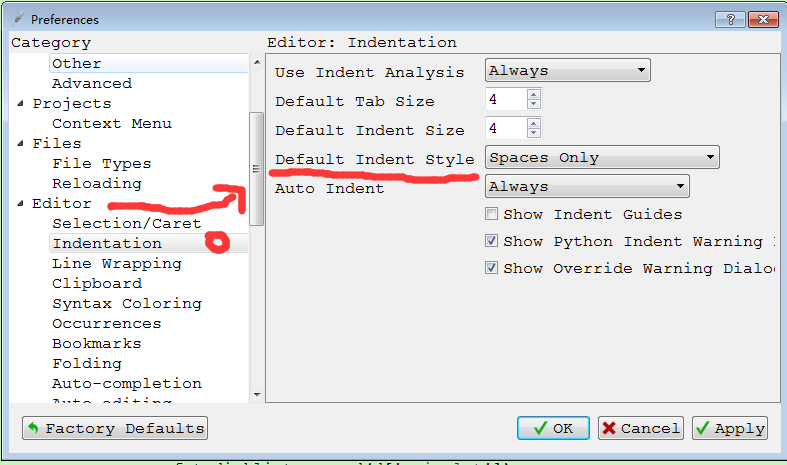Open Syntax Coloring preferences
Screen dimensions: 787x465
(x=127, y=304)
